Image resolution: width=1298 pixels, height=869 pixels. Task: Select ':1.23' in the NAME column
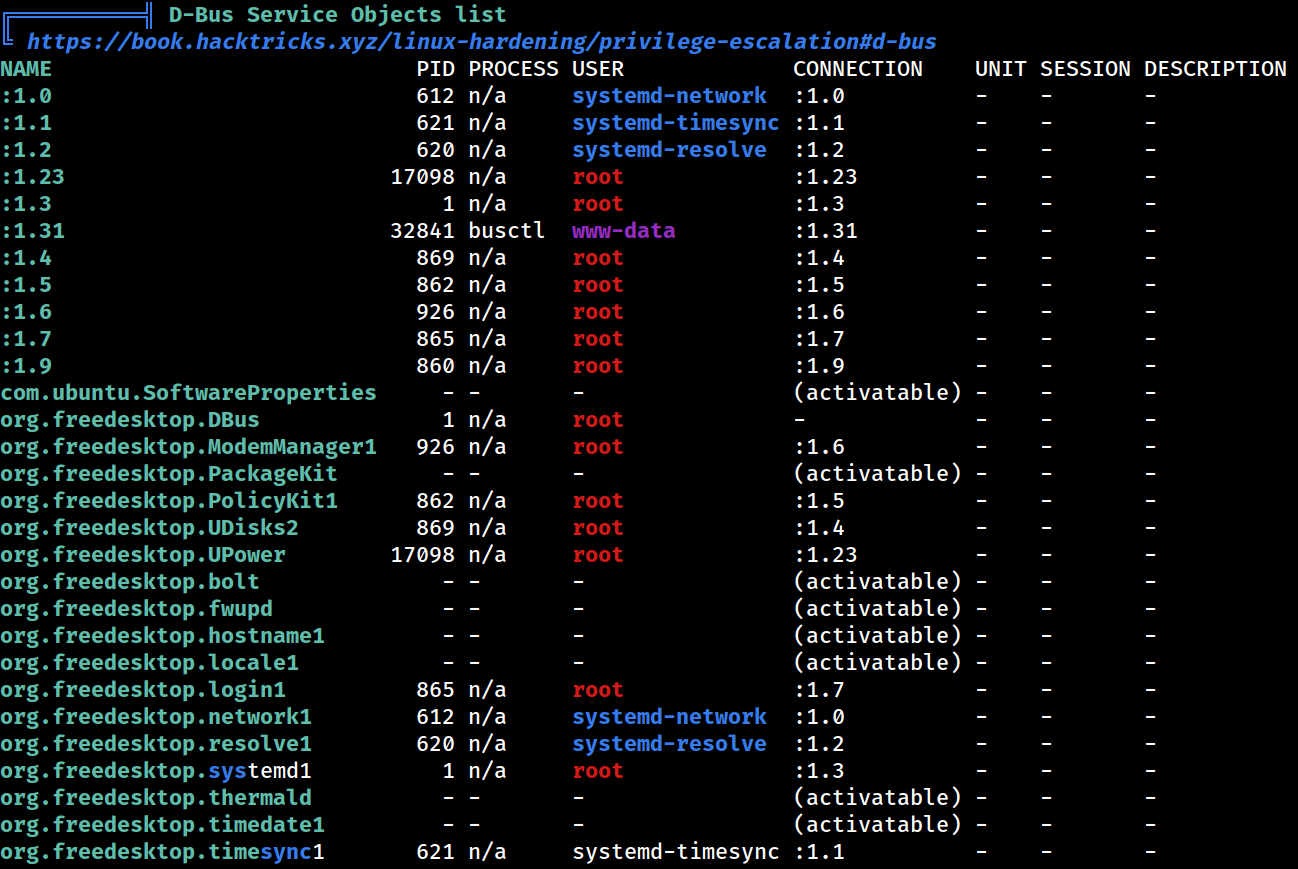33,177
